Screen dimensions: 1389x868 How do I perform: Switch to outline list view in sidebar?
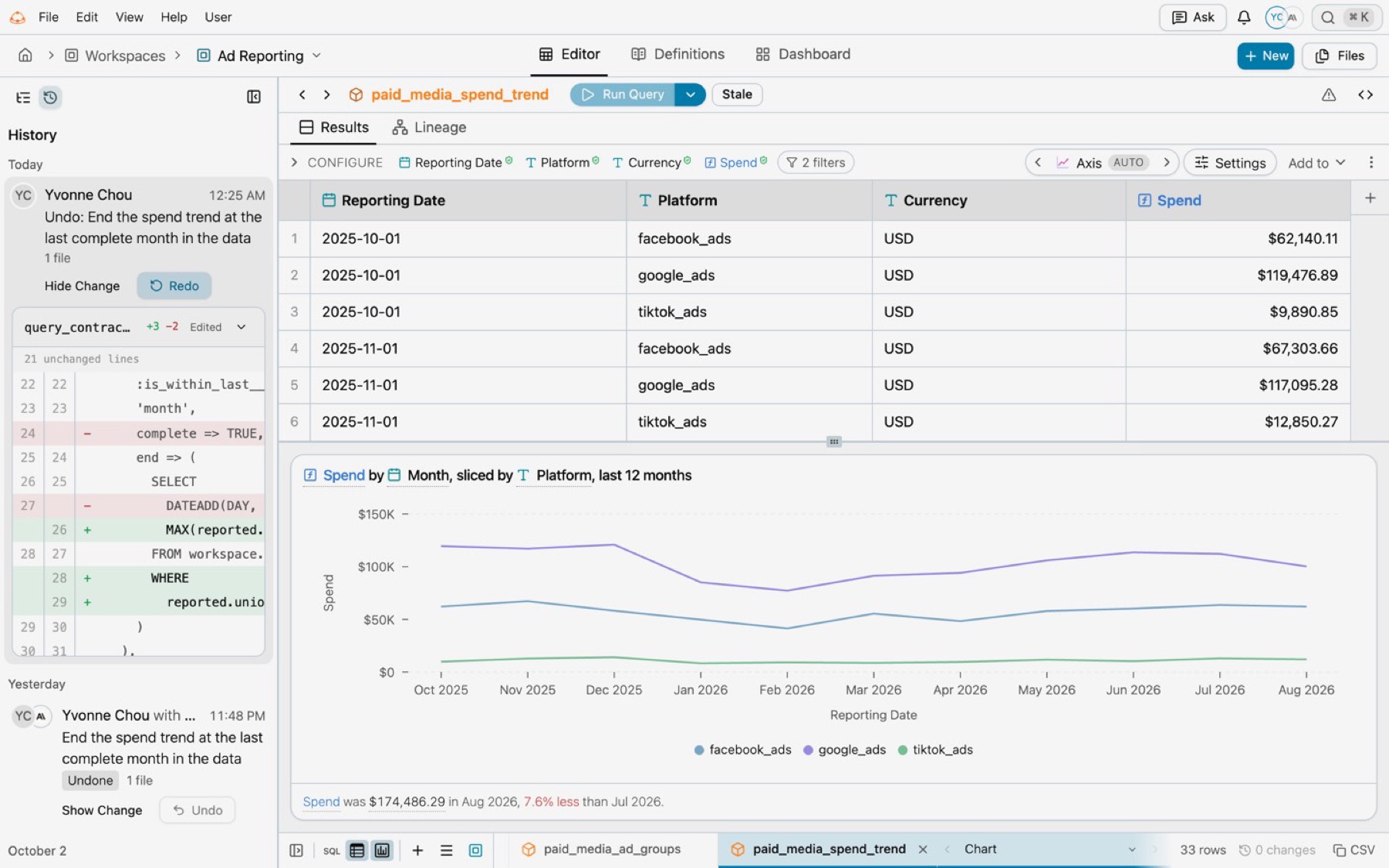[x=23, y=97]
